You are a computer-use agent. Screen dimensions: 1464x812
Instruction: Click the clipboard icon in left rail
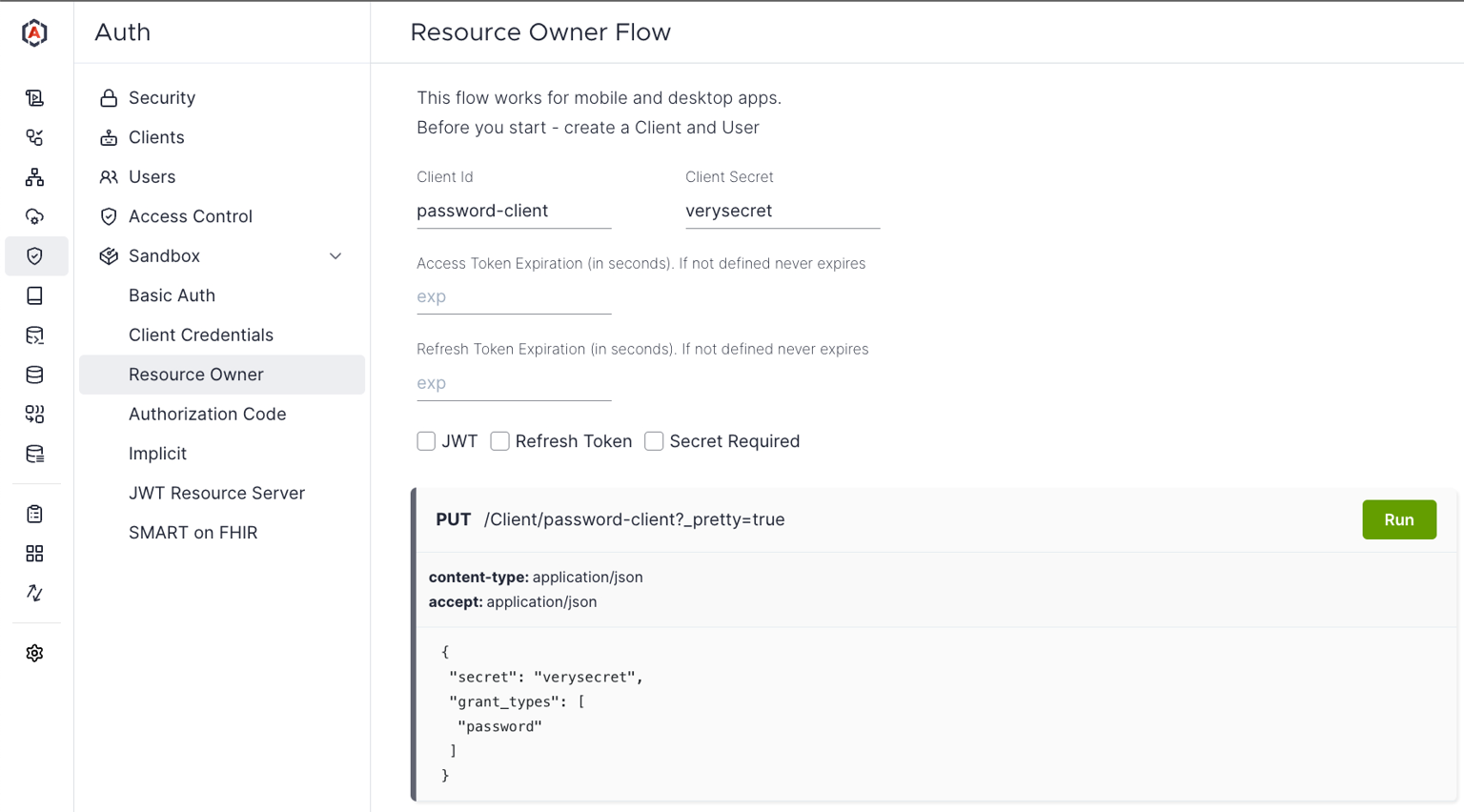tap(34, 514)
